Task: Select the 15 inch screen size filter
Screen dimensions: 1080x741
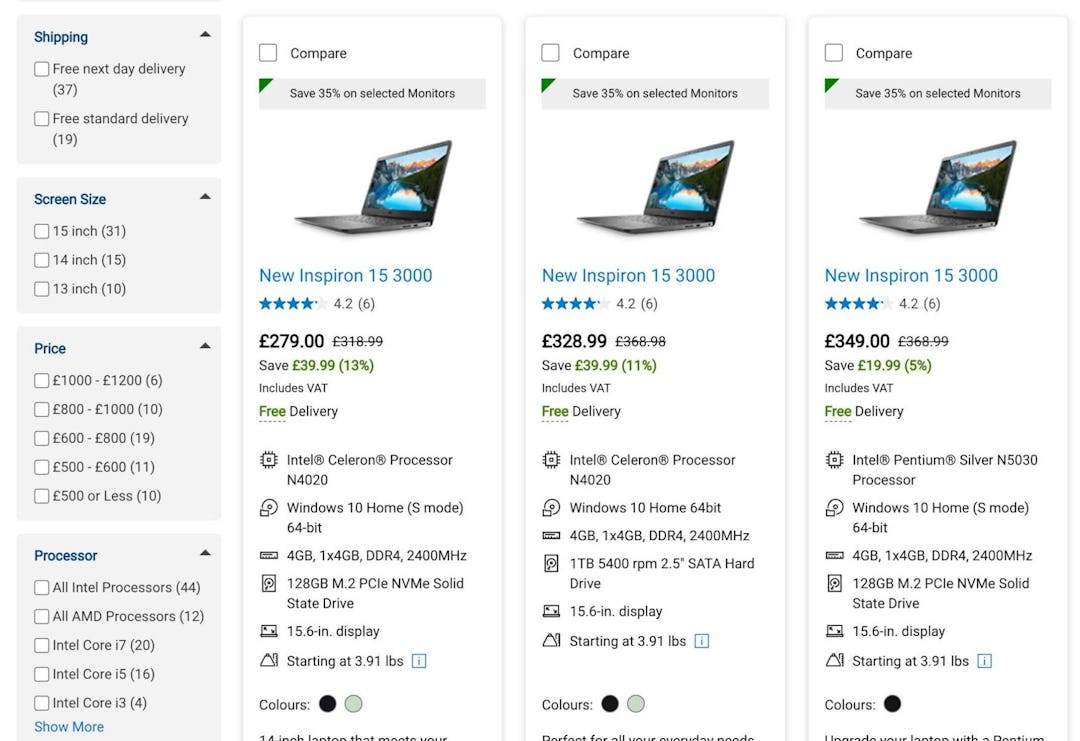Action: (41, 231)
